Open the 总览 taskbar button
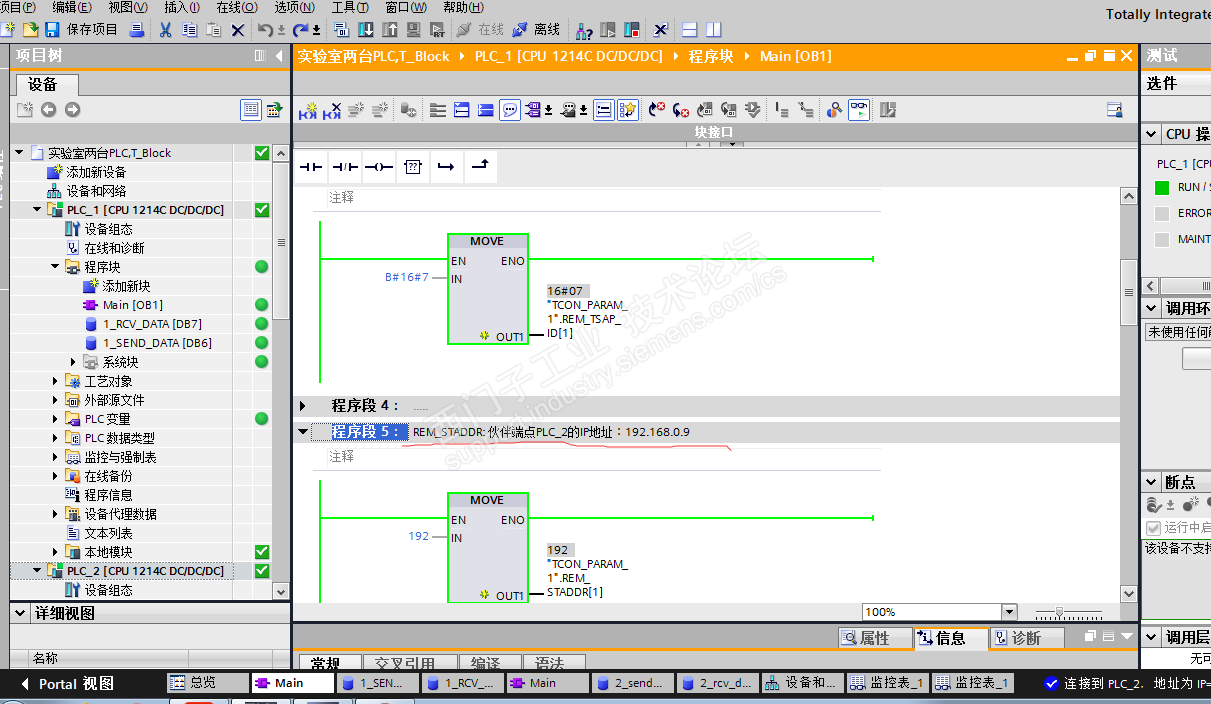Viewport: 1211px width, 704px height. click(x=207, y=683)
